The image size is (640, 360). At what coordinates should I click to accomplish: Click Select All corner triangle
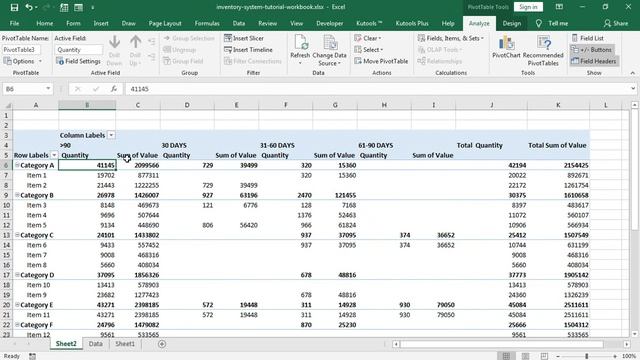click(7, 105)
